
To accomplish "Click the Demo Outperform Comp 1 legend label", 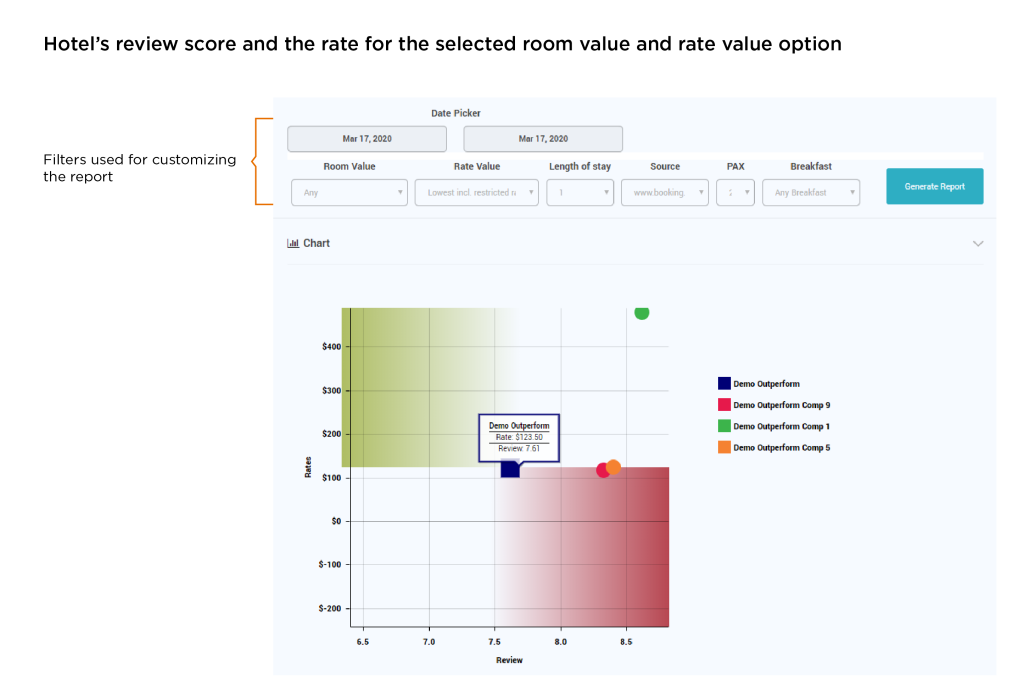I will click(x=782, y=427).
